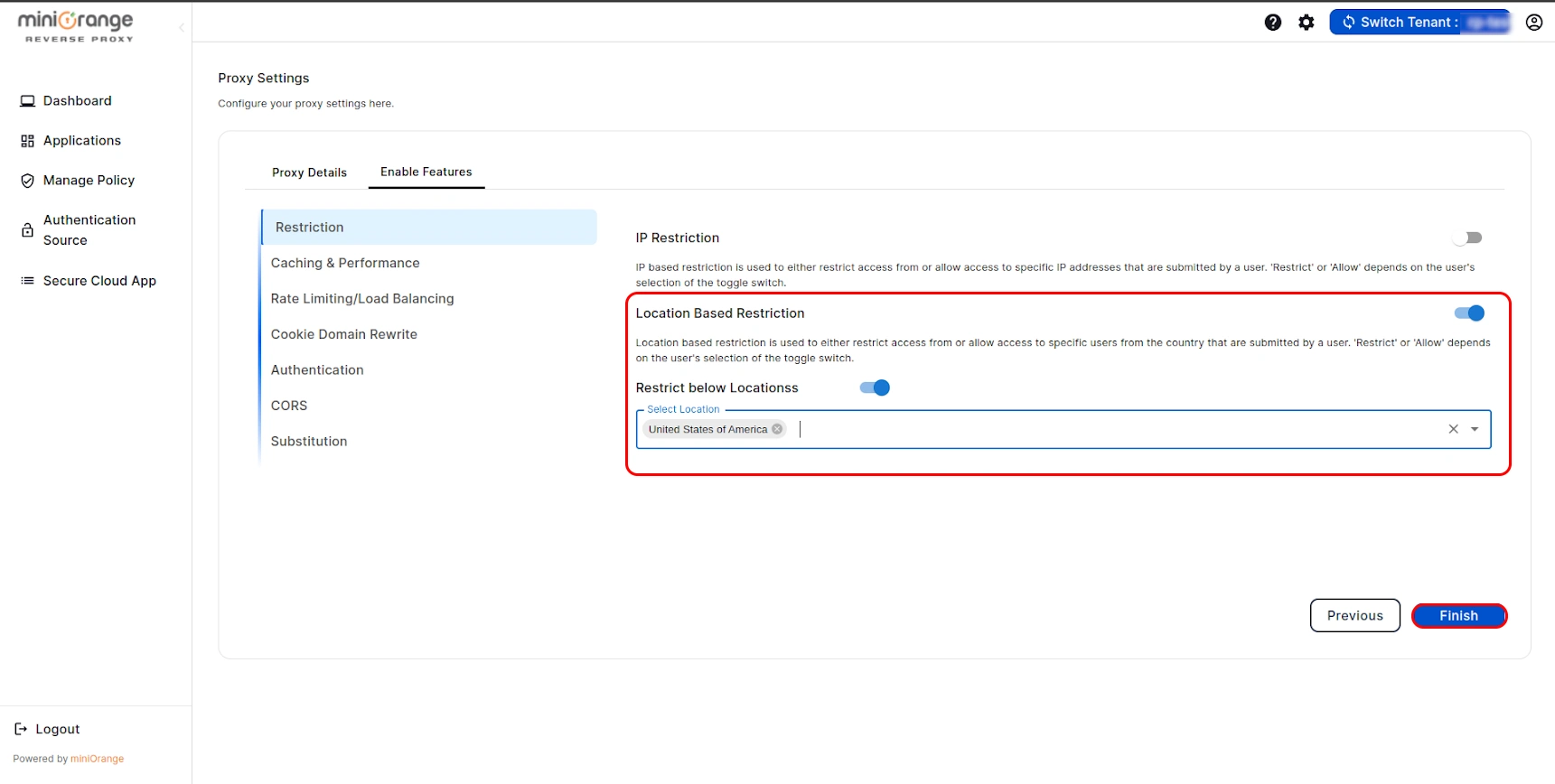
Task: Click the Switch Tenant button
Action: coord(1420,23)
